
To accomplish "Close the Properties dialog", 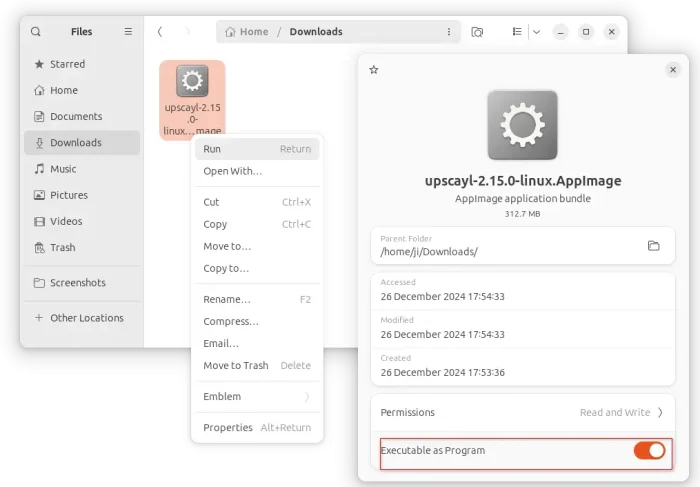I will (673, 70).
